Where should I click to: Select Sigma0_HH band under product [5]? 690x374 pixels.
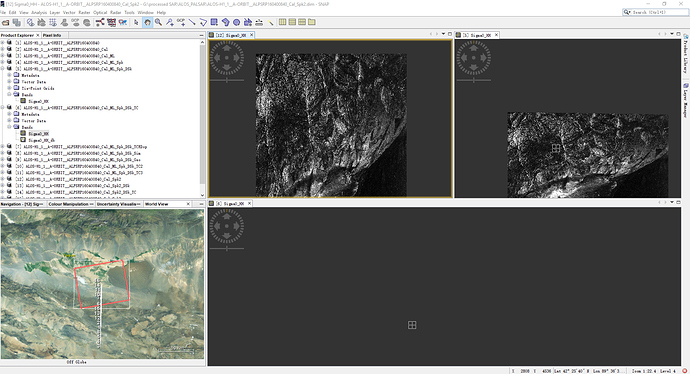click(x=38, y=101)
